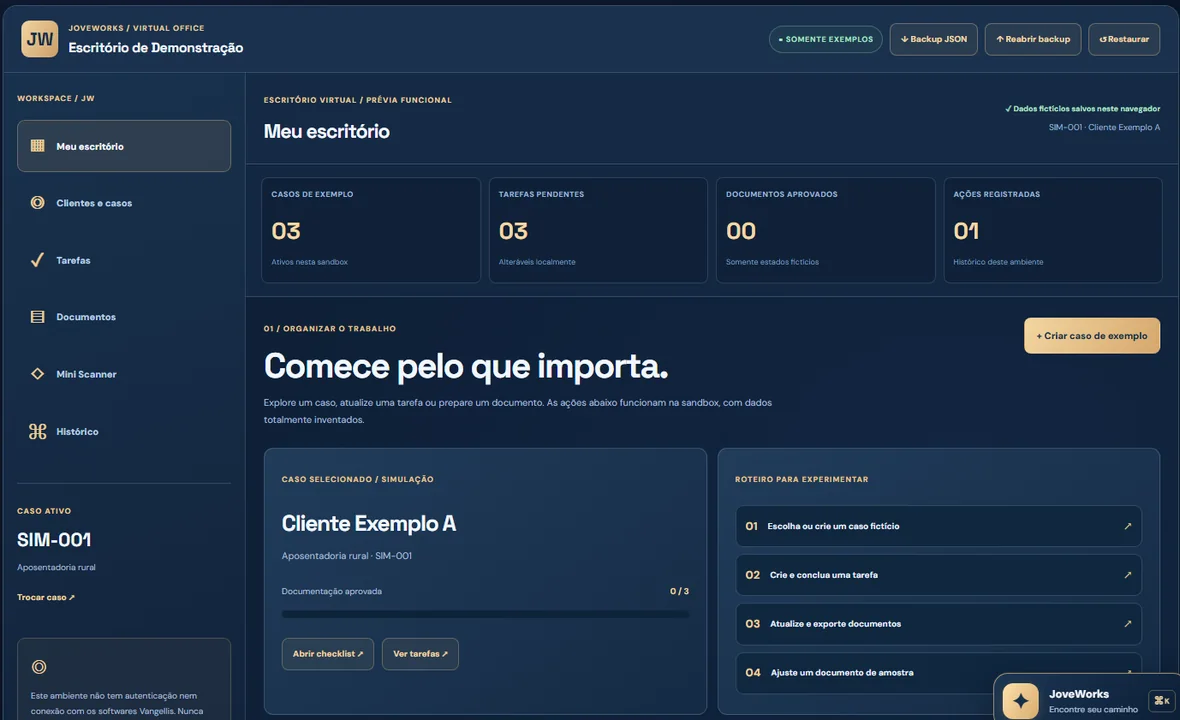Click the 'Roteiro para experimentar' label
Screen dimensions: 1180x720
pos(801,479)
